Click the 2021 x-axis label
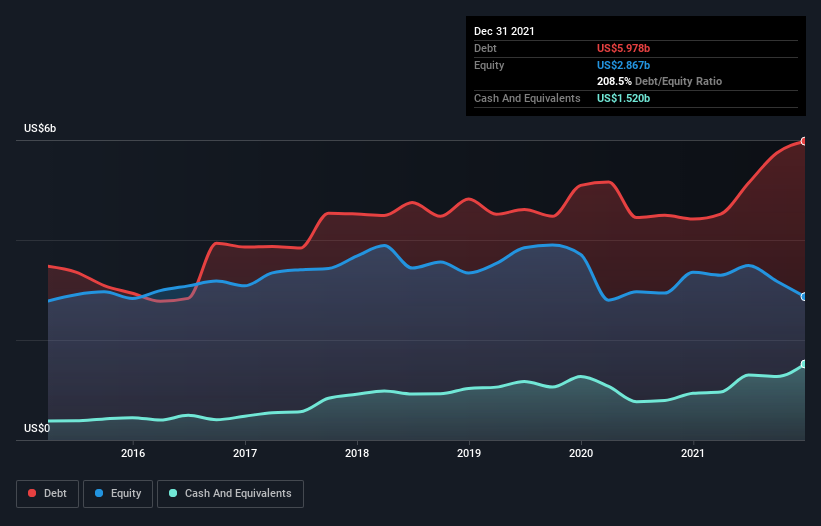The height and width of the screenshot is (526, 821). [693, 453]
